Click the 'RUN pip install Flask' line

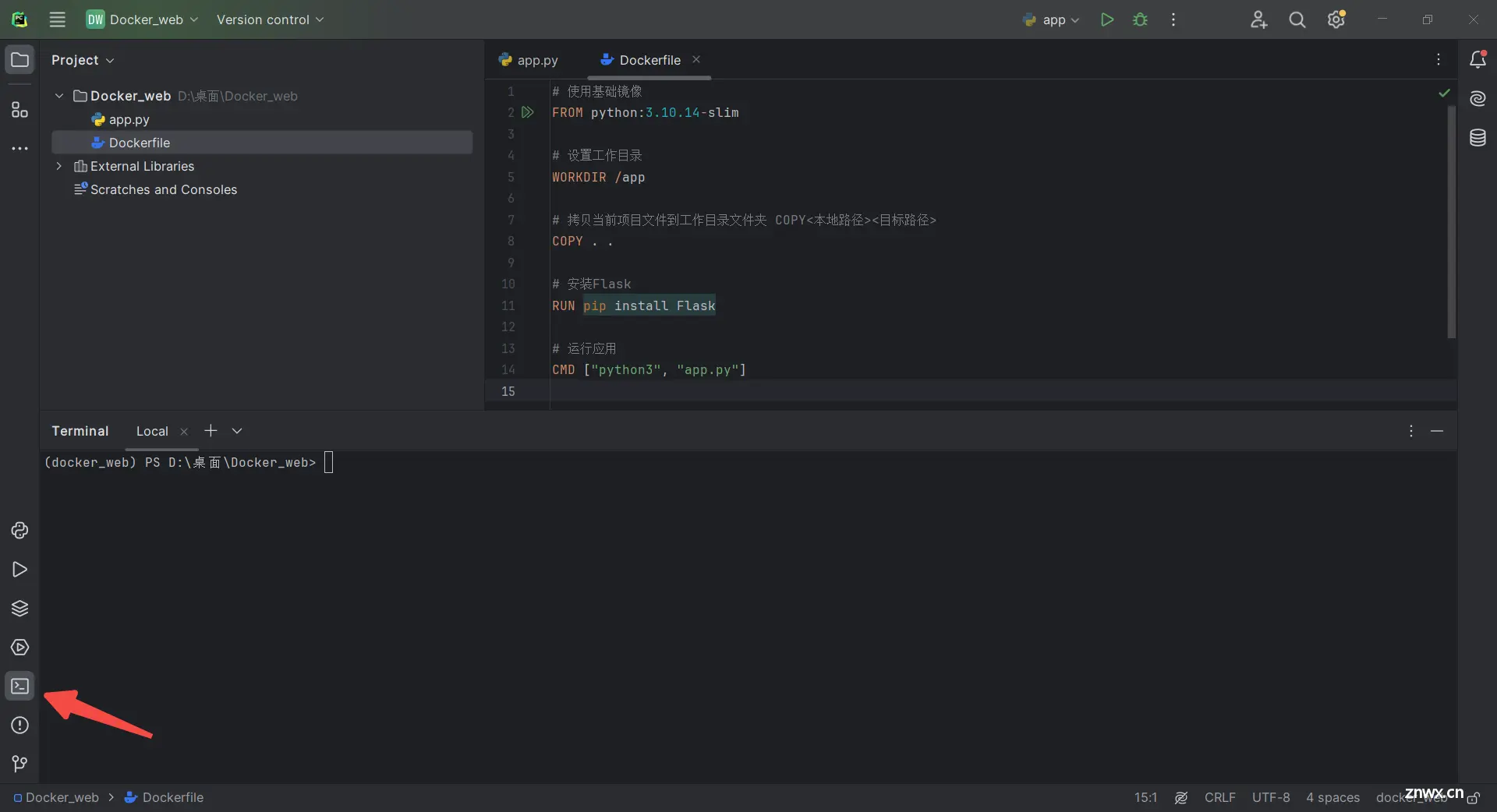(633, 305)
